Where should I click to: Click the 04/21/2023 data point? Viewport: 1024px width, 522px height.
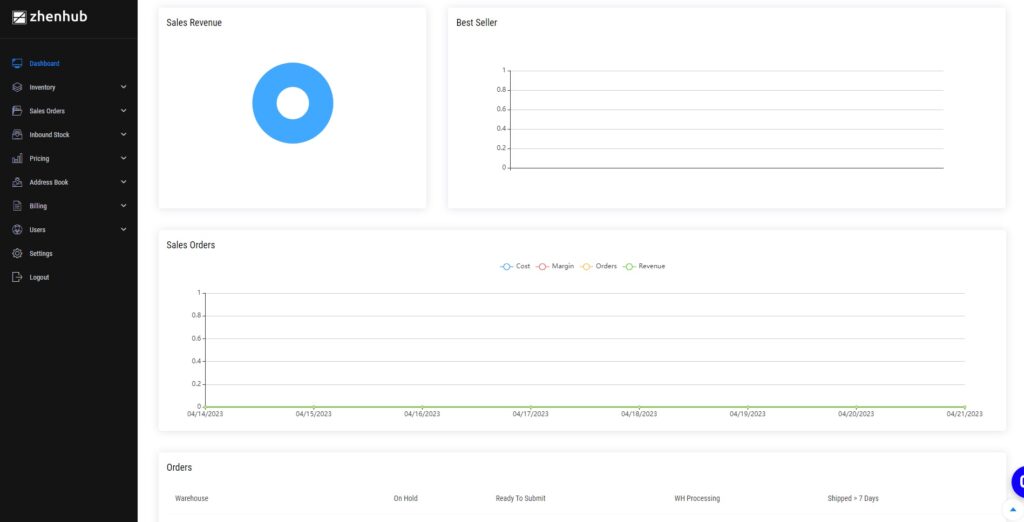[x=965, y=407]
